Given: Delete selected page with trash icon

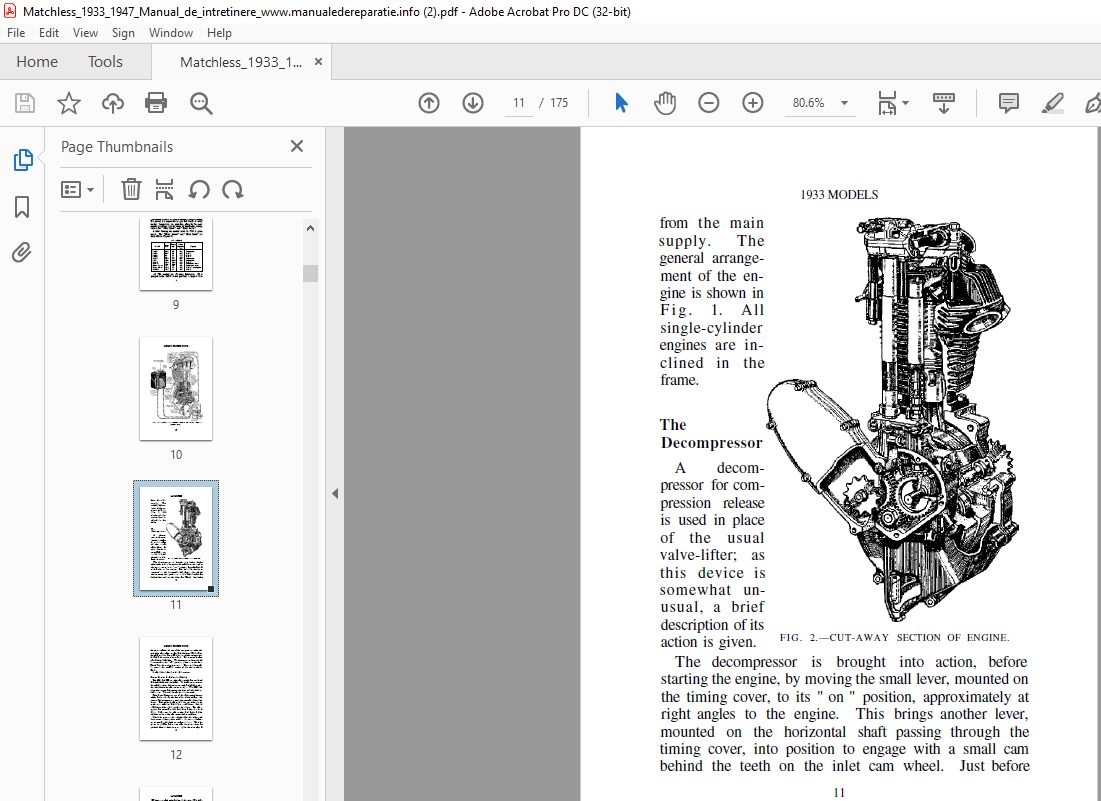Looking at the screenshot, I should pyautogui.click(x=131, y=190).
